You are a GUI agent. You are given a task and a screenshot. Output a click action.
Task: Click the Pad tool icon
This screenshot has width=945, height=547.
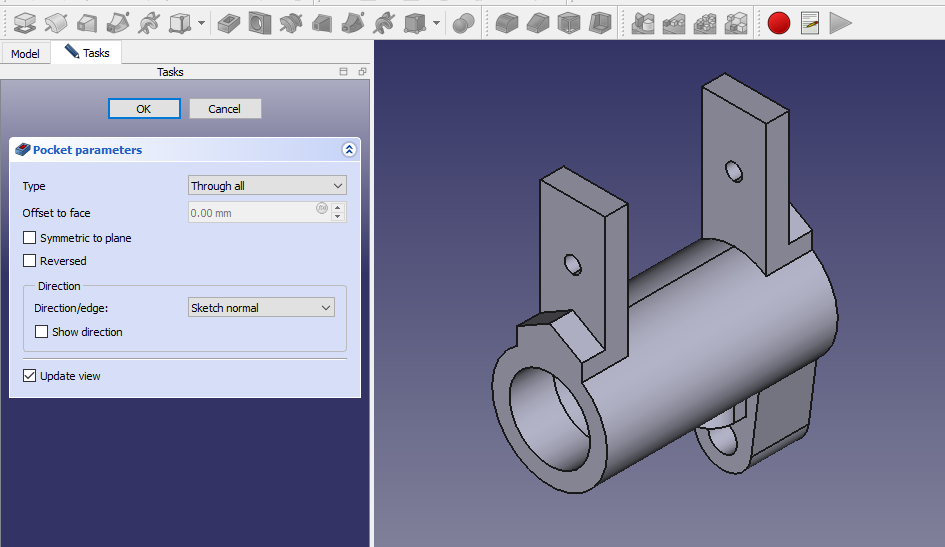point(26,22)
